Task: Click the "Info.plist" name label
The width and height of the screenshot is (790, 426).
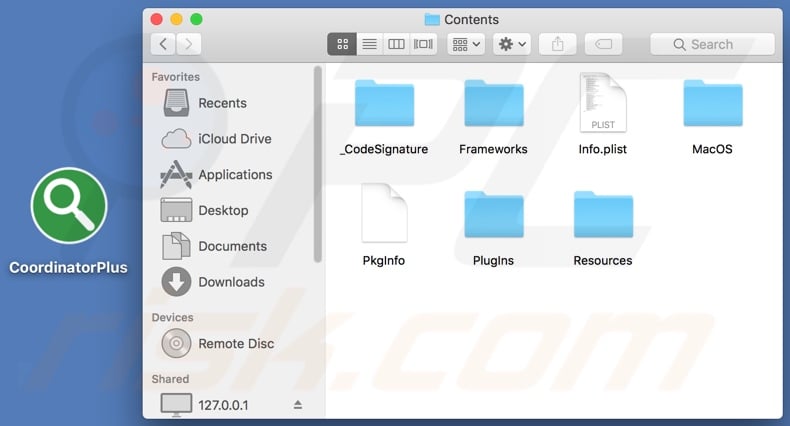Action: [x=603, y=149]
